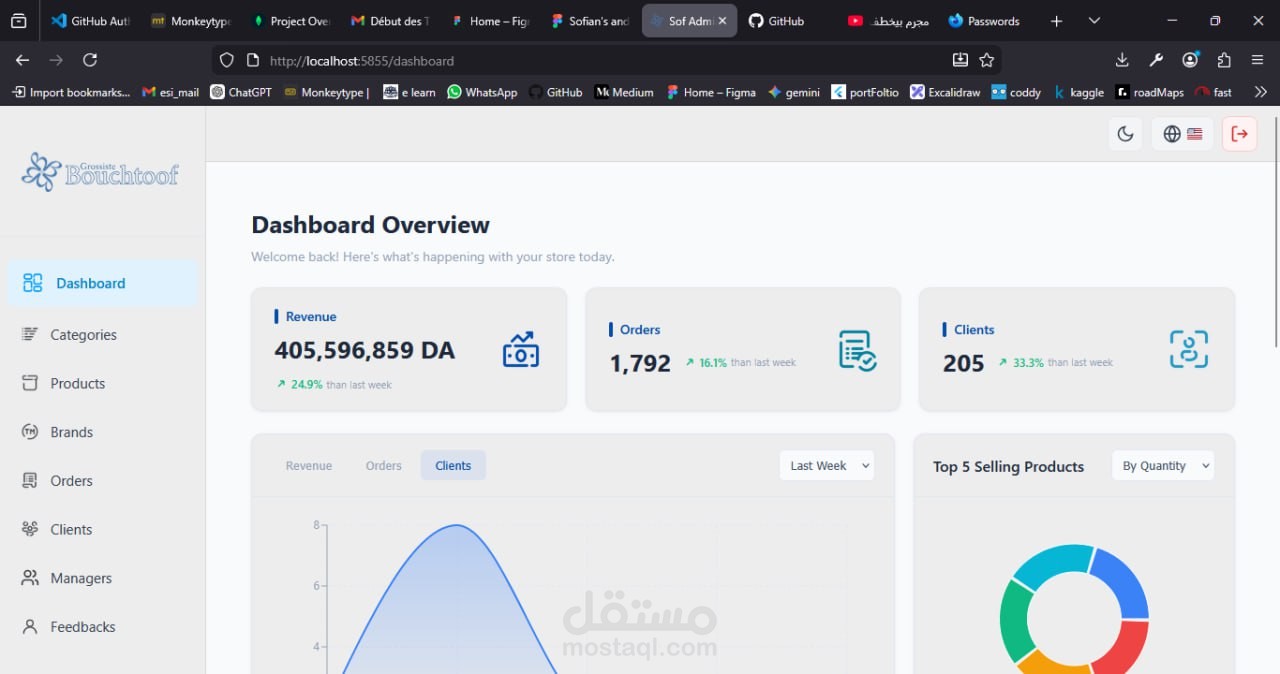This screenshot has height=674, width=1280.
Task: Expand the browser bookmarks overflow chevron
Action: [1261, 92]
